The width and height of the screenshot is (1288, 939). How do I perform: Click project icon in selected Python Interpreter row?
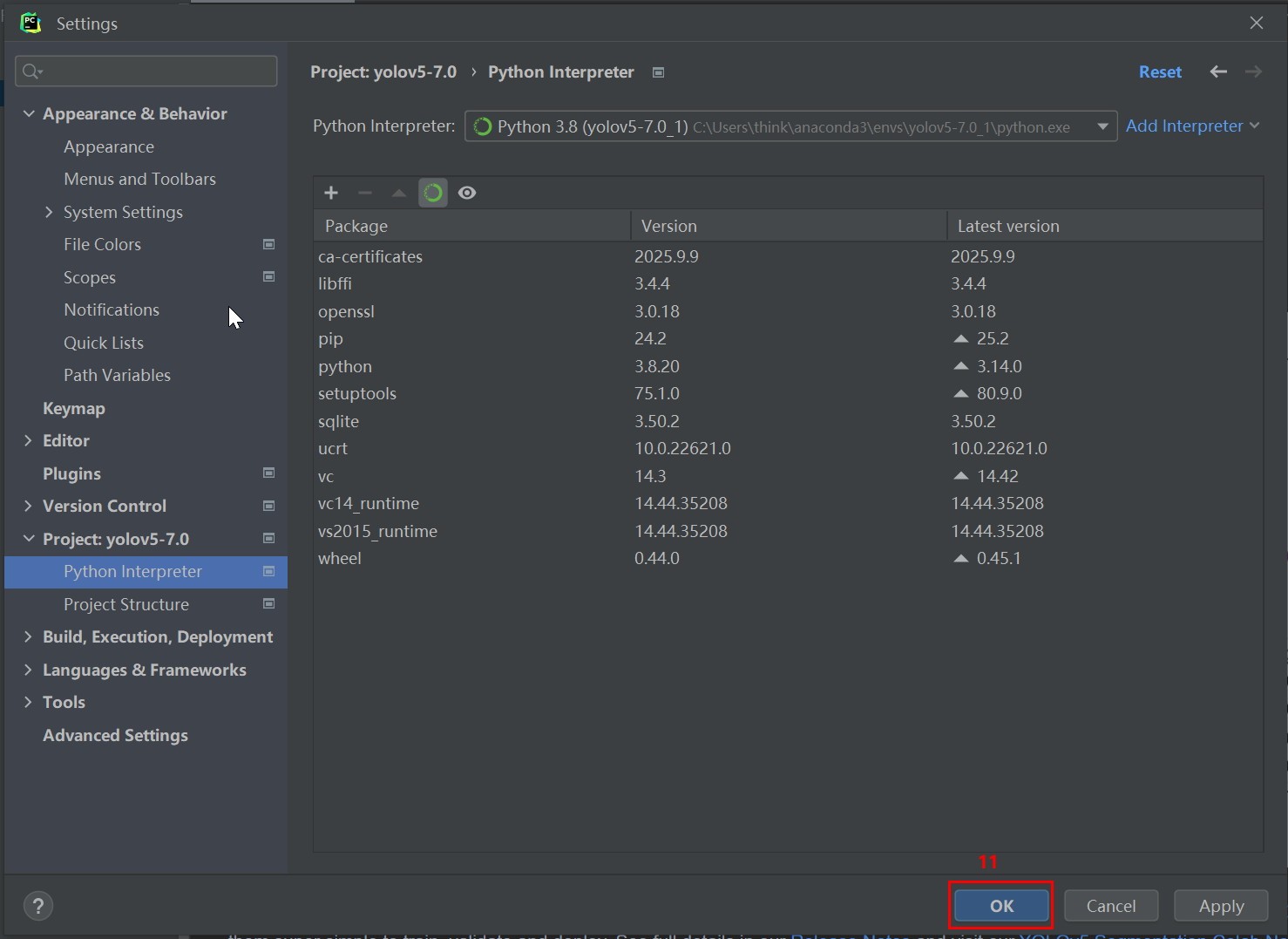pos(269,571)
